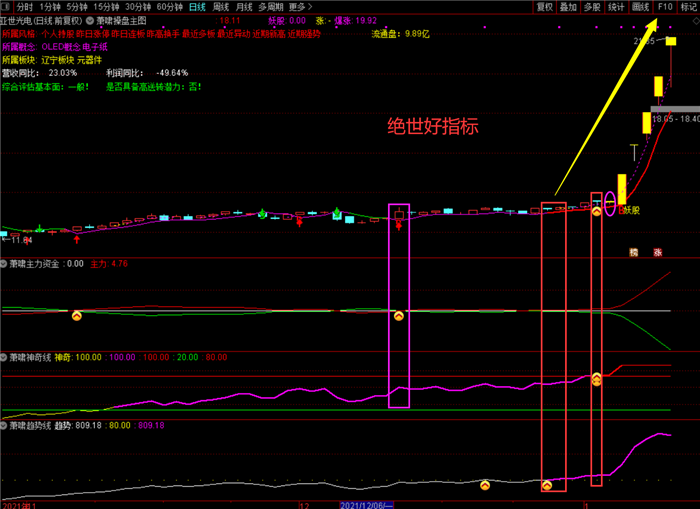
Task: Expand the 萧啸操盘主图 indicator menu
Action: pyautogui.click(x=90, y=21)
